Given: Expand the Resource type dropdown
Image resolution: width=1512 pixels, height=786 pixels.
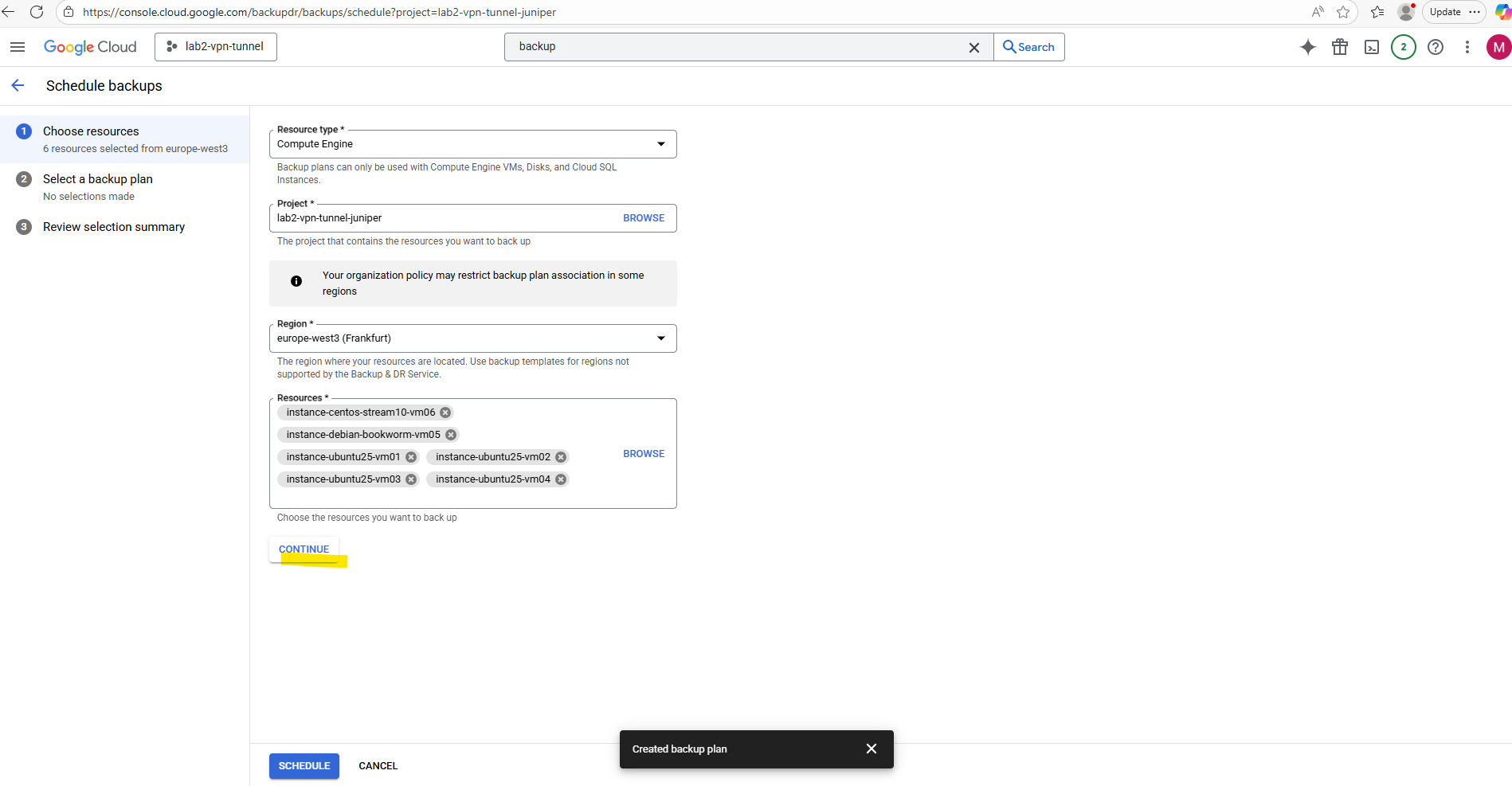Looking at the screenshot, I should (660, 144).
